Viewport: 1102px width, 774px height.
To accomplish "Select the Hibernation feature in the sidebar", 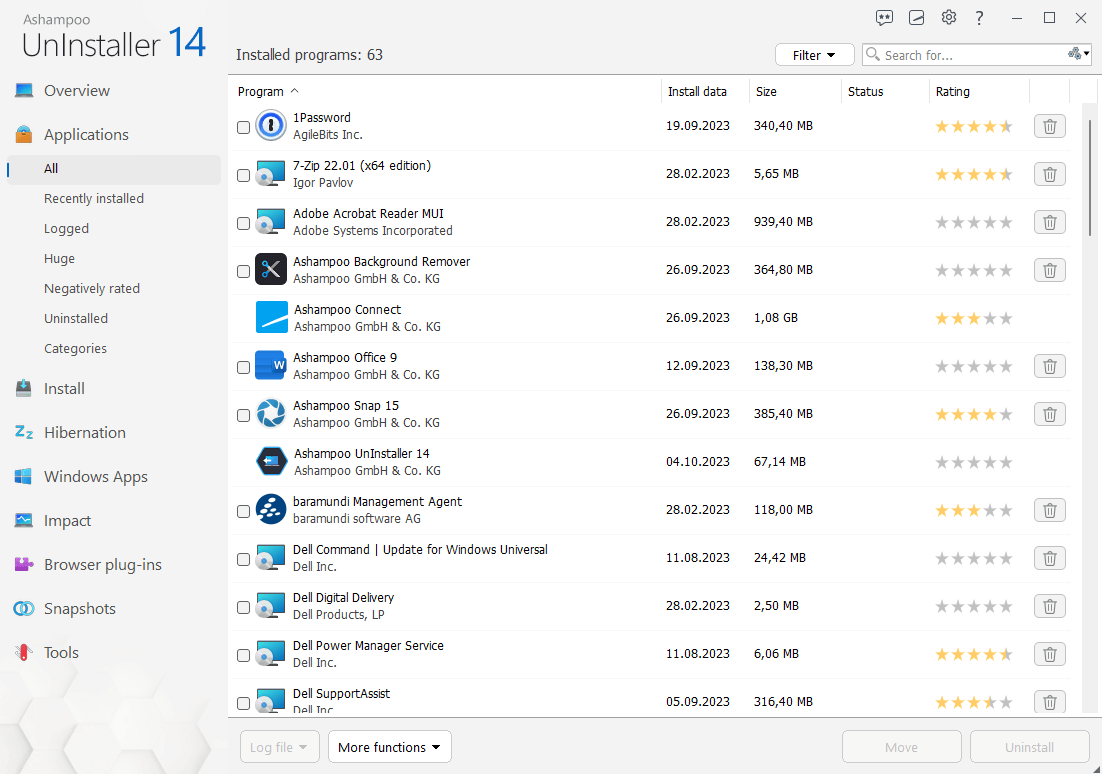I will [85, 432].
